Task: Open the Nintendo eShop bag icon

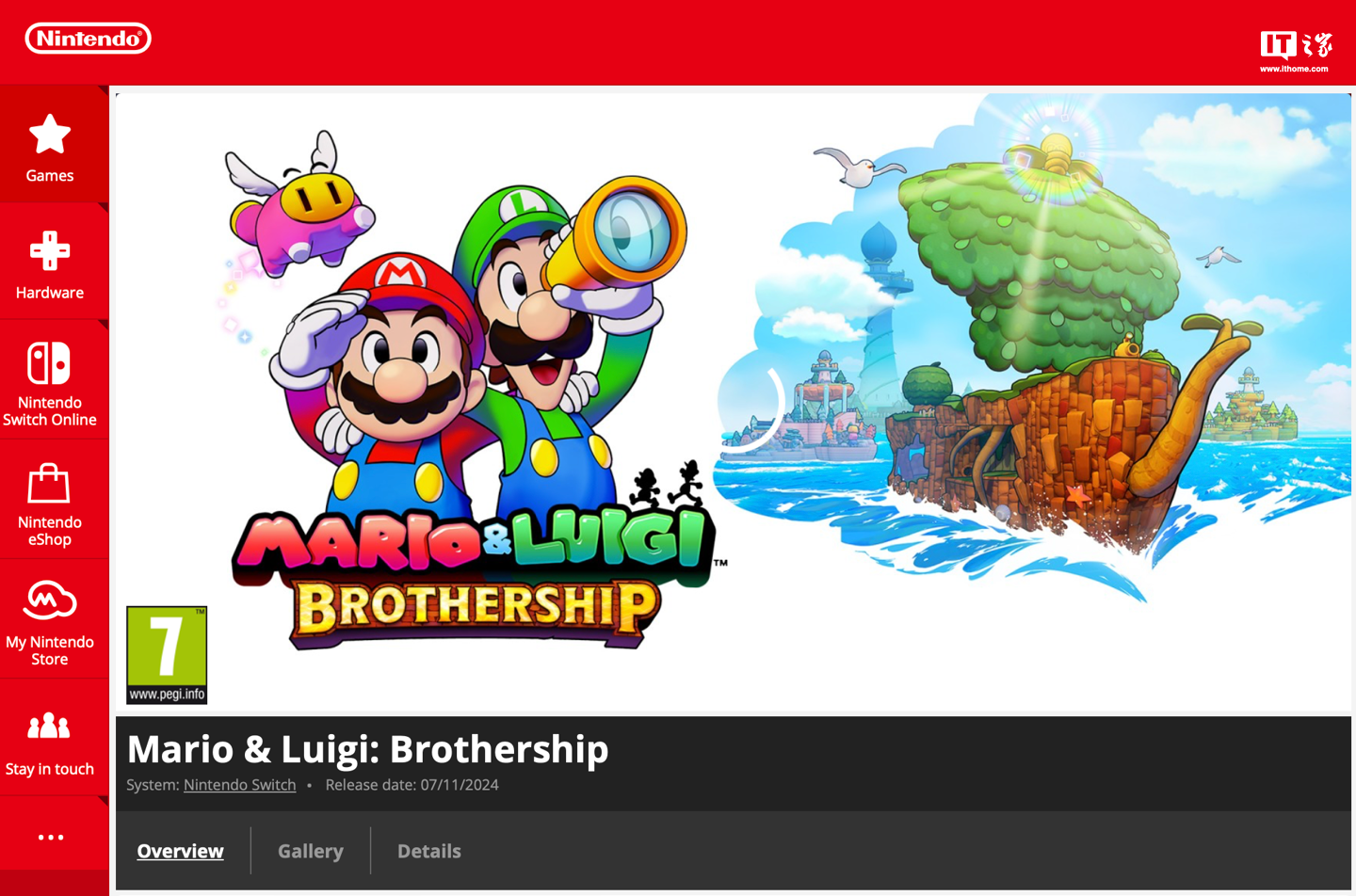Action: pyautogui.click(x=49, y=483)
